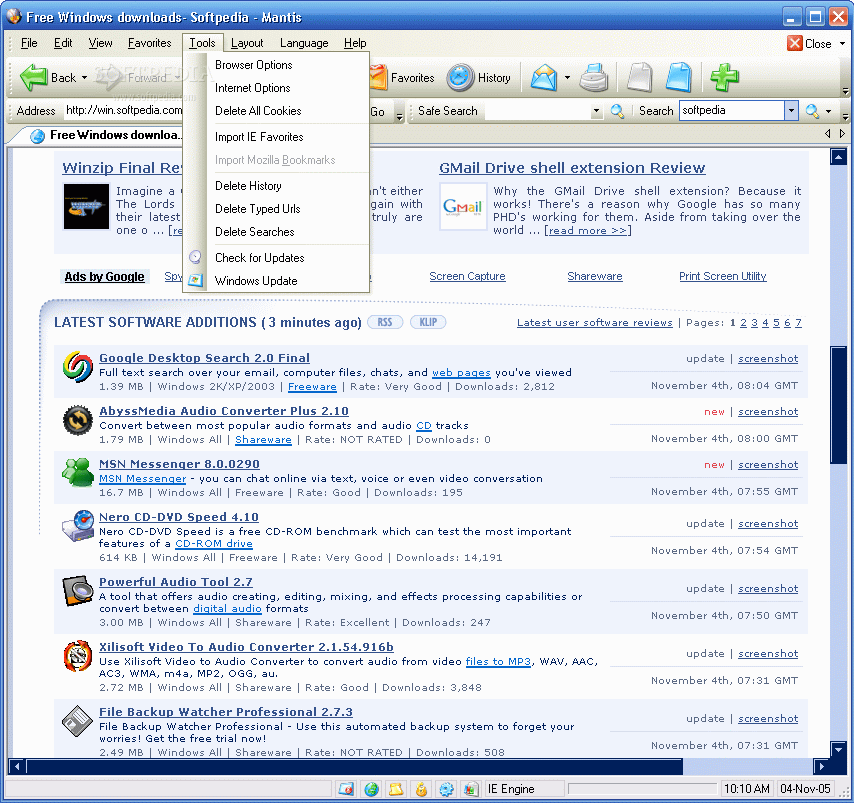Expand the search engine magnifier dropdown arrow
Image resolution: width=854 pixels, height=803 pixels.
(x=828, y=112)
